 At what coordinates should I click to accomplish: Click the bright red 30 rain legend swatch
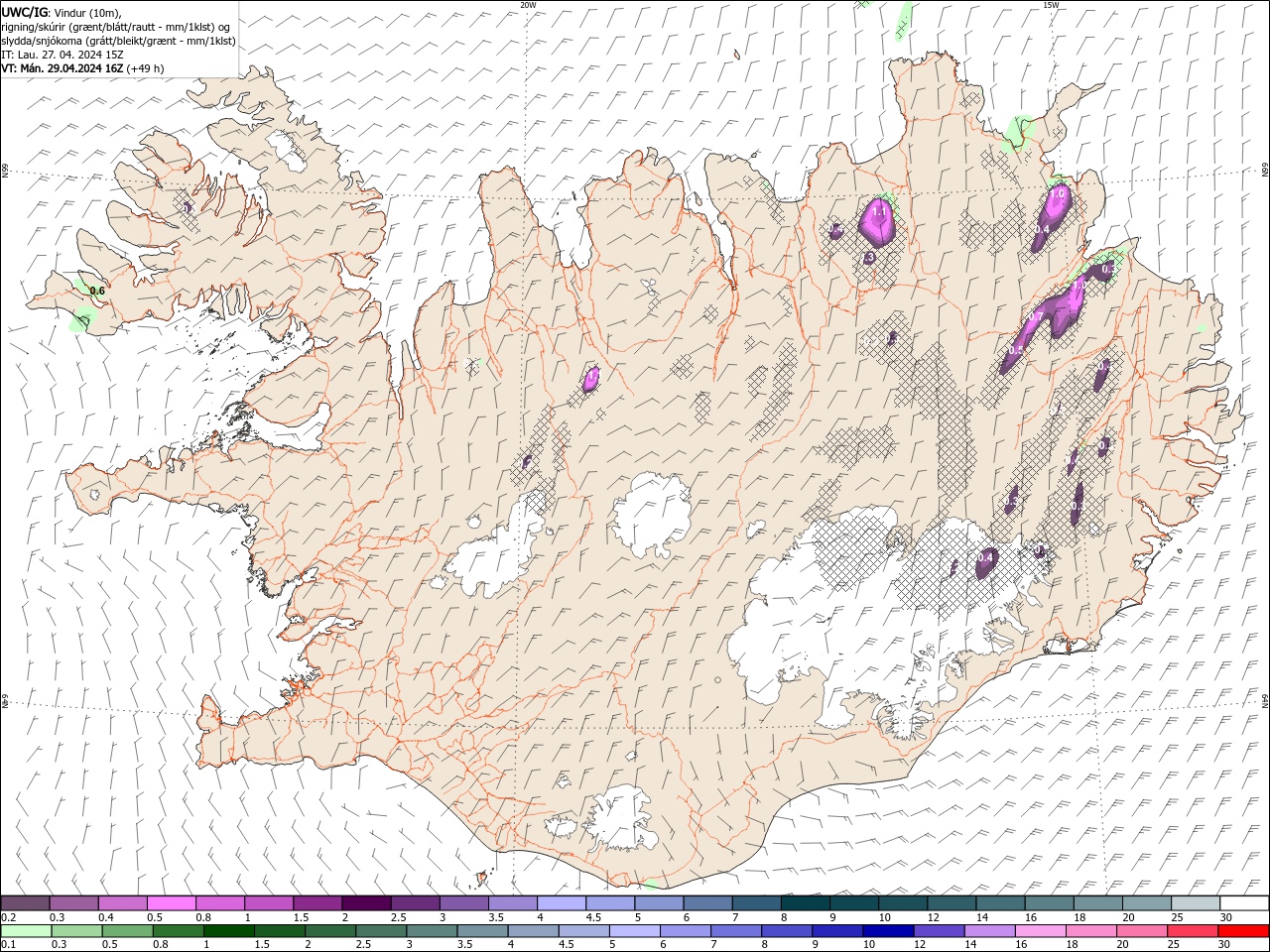(1242, 930)
